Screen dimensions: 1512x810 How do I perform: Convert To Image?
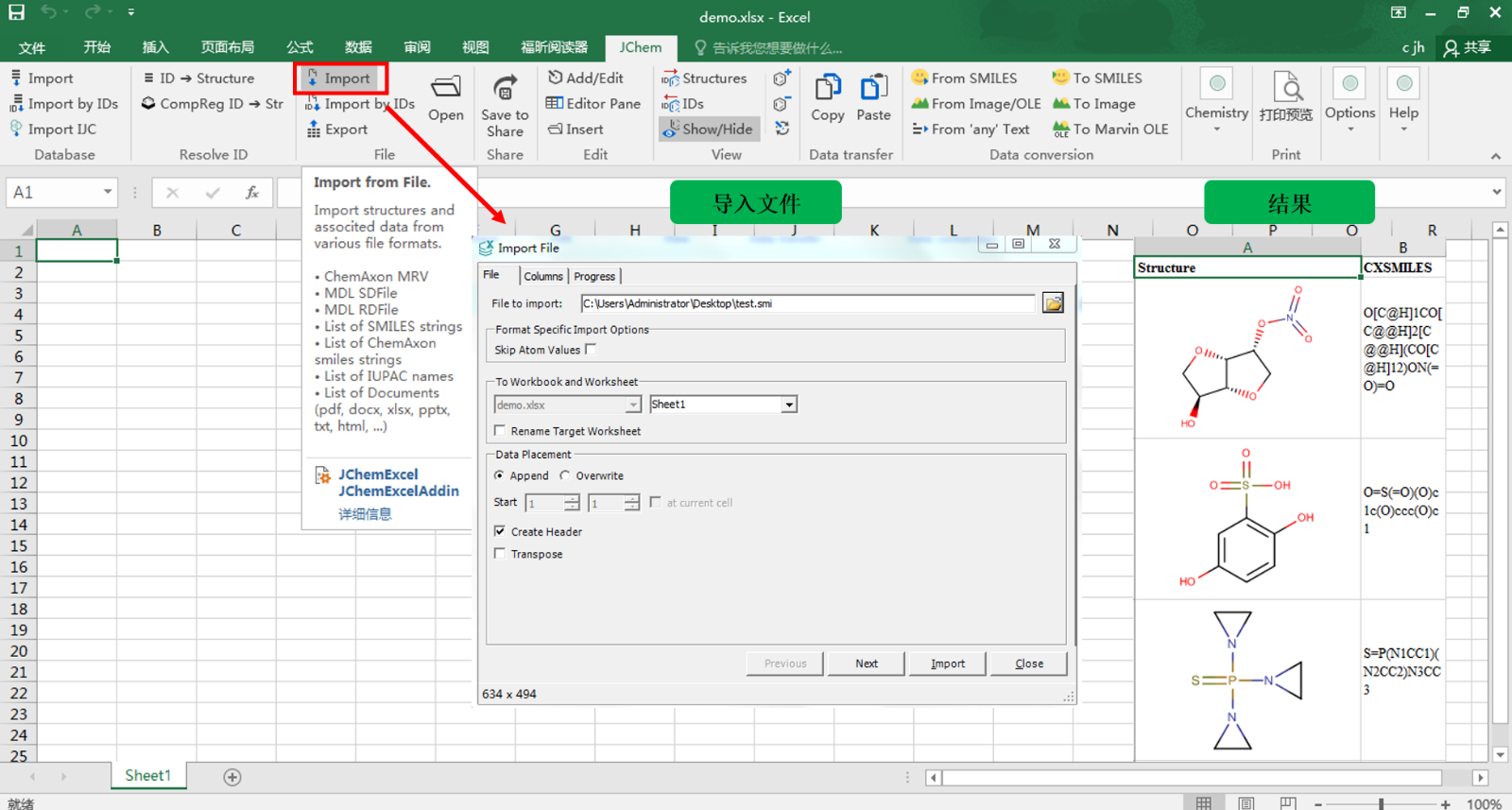click(1094, 104)
